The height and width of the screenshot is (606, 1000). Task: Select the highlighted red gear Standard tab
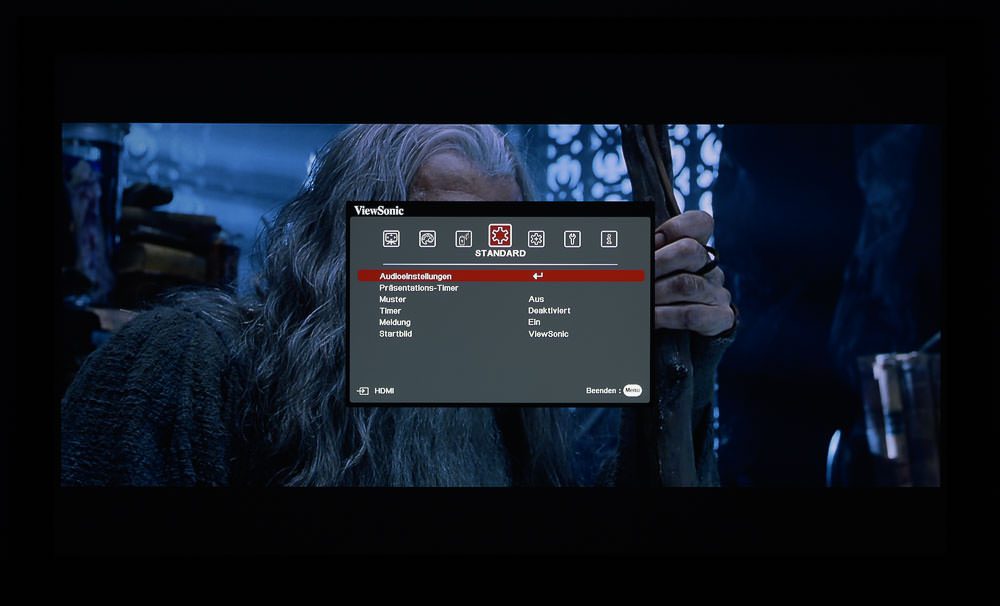tap(500, 235)
